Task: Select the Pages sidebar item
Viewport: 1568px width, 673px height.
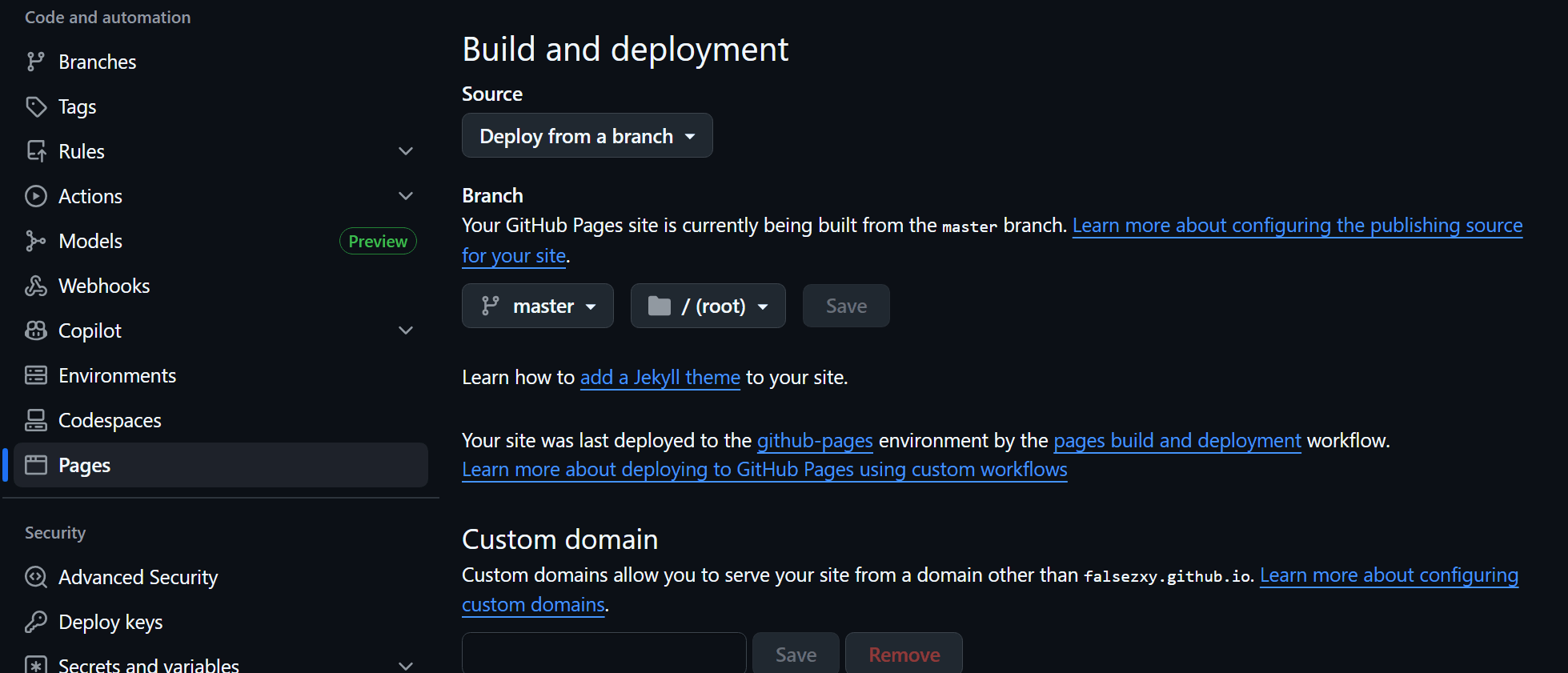Action: point(221,465)
